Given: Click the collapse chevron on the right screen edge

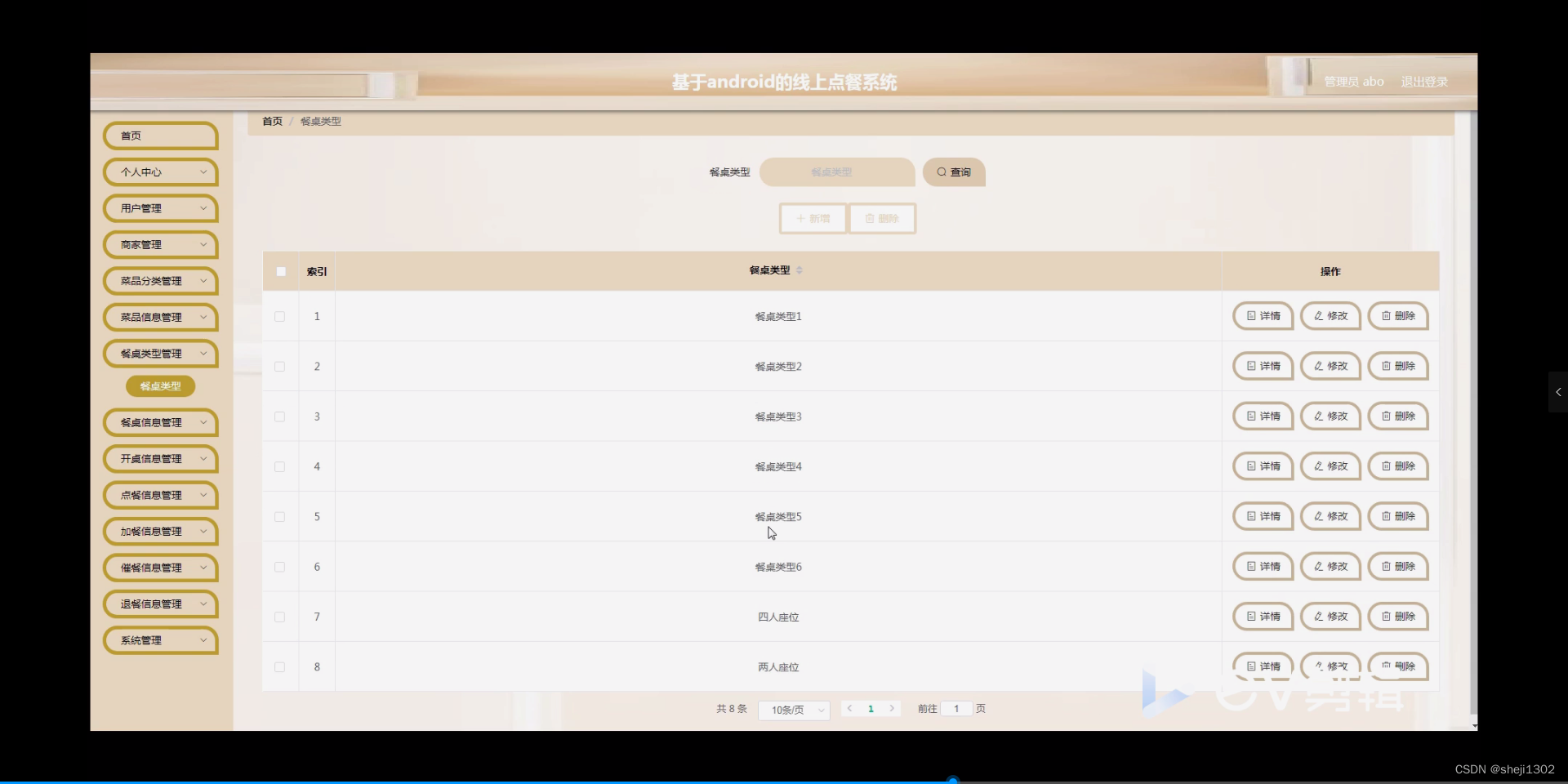Looking at the screenshot, I should (x=1558, y=392).
